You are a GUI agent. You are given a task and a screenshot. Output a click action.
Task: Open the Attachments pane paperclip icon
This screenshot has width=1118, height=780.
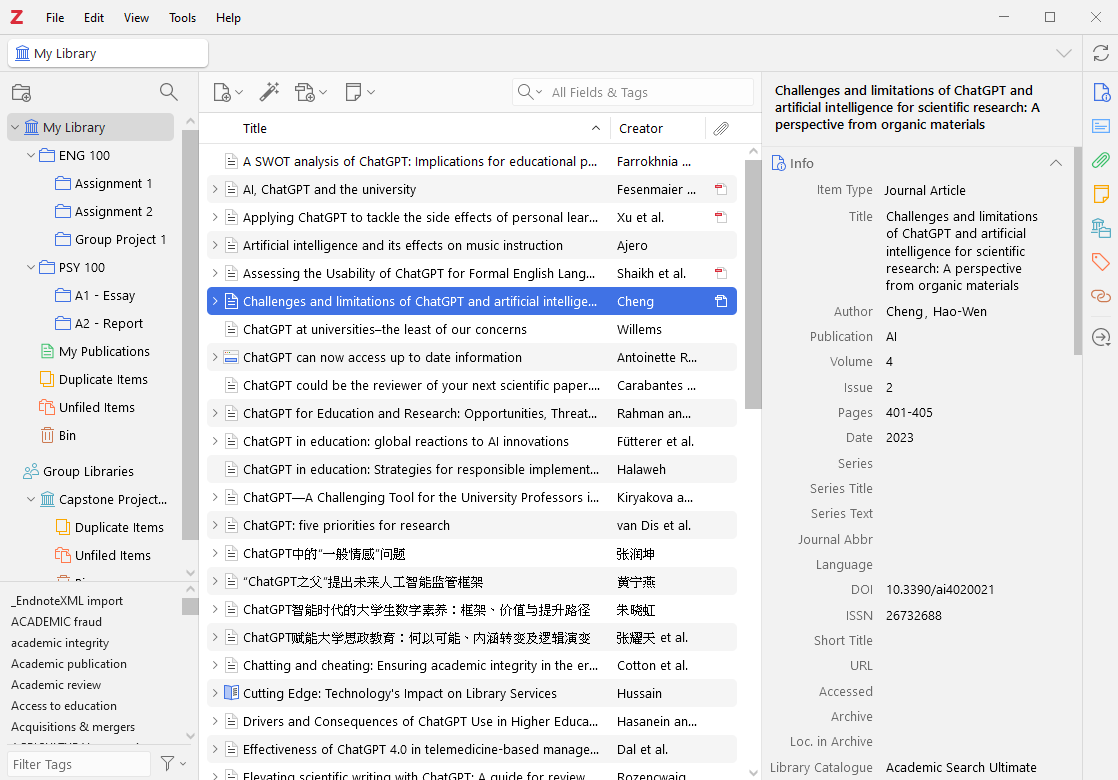coord(1100,160)
